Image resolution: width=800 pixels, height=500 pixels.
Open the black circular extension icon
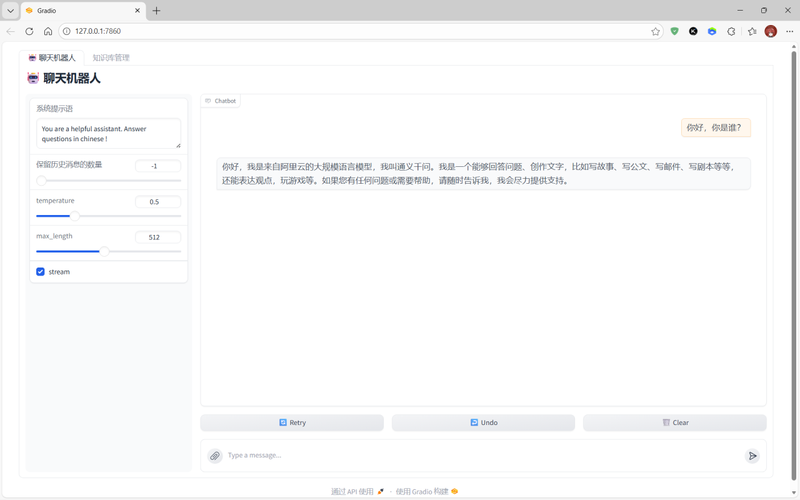[x=693, y=31]
